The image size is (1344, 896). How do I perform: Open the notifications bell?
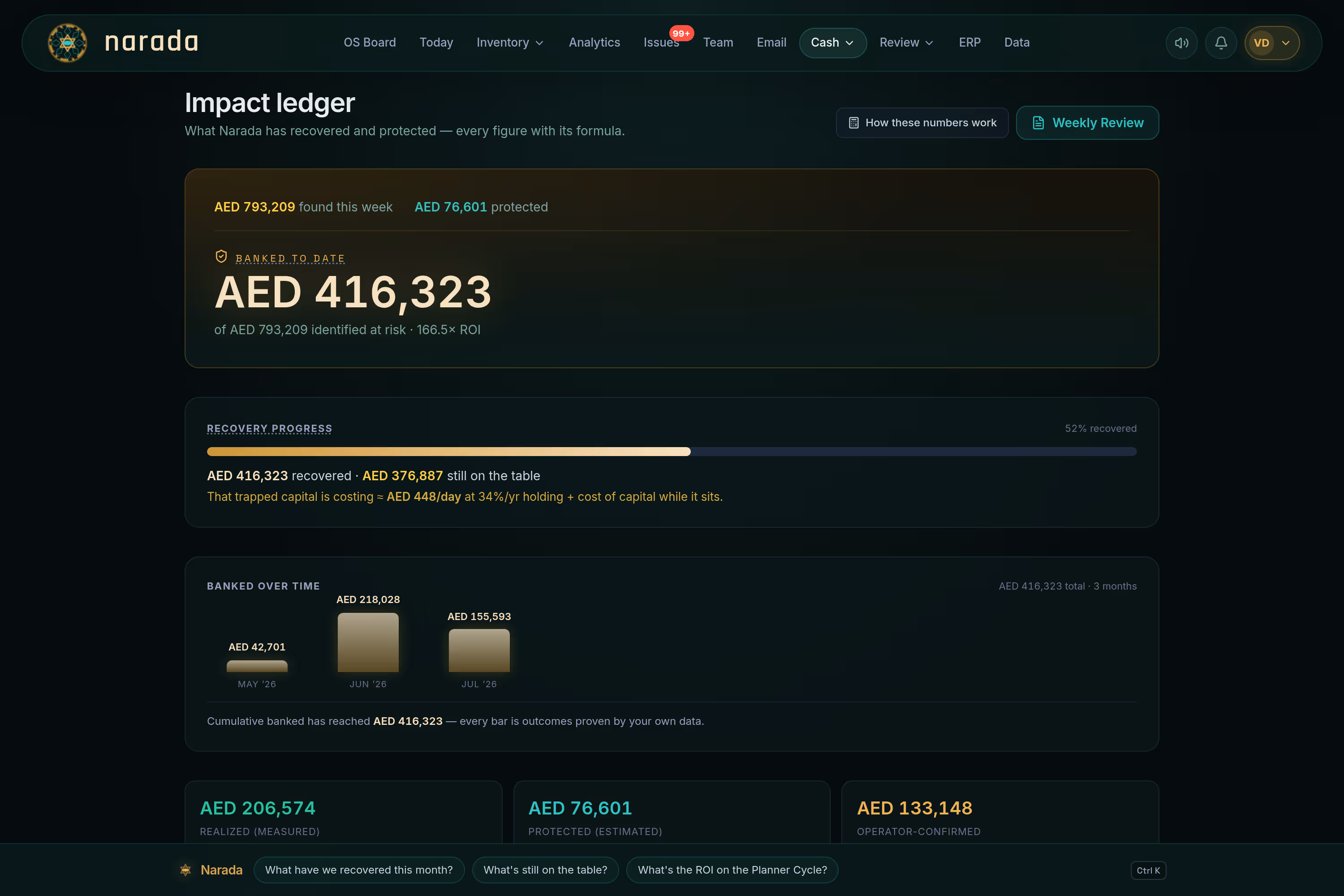coord(1220,43)
